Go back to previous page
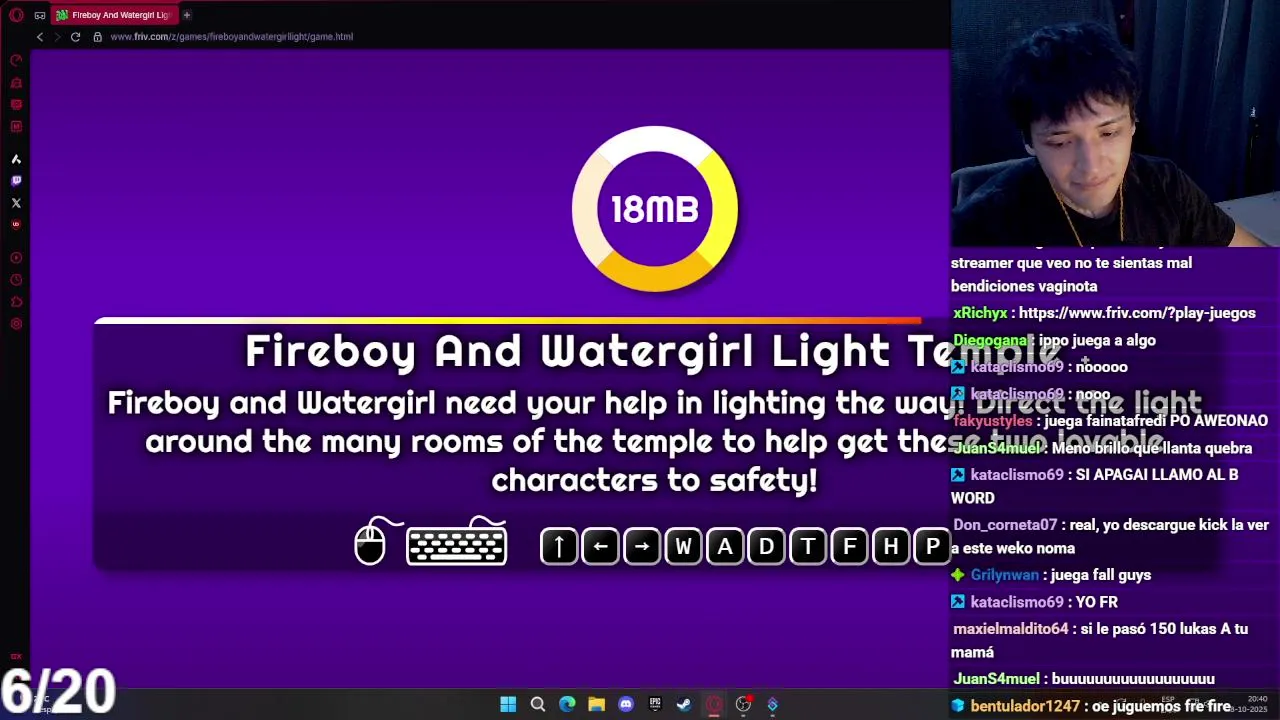Image resolution: width=1280 pixels, height=720 pixels. (40, 37)
